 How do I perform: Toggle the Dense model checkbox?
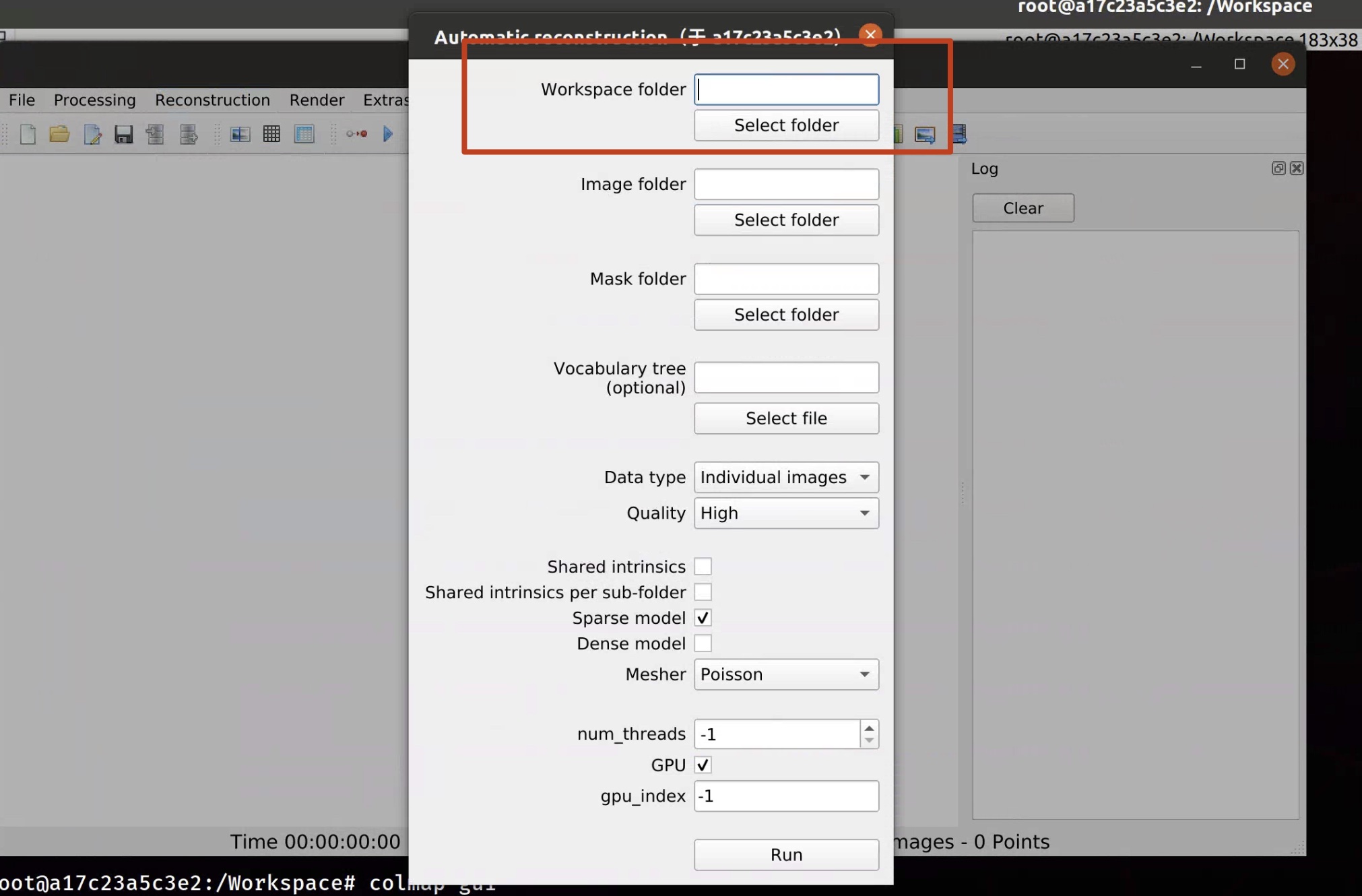tap(703, 643)
